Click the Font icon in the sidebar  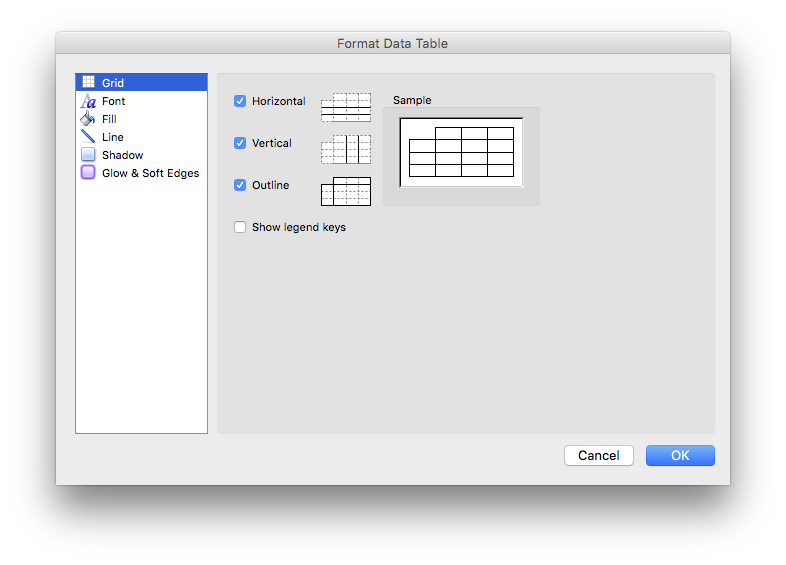pos(88,101)
